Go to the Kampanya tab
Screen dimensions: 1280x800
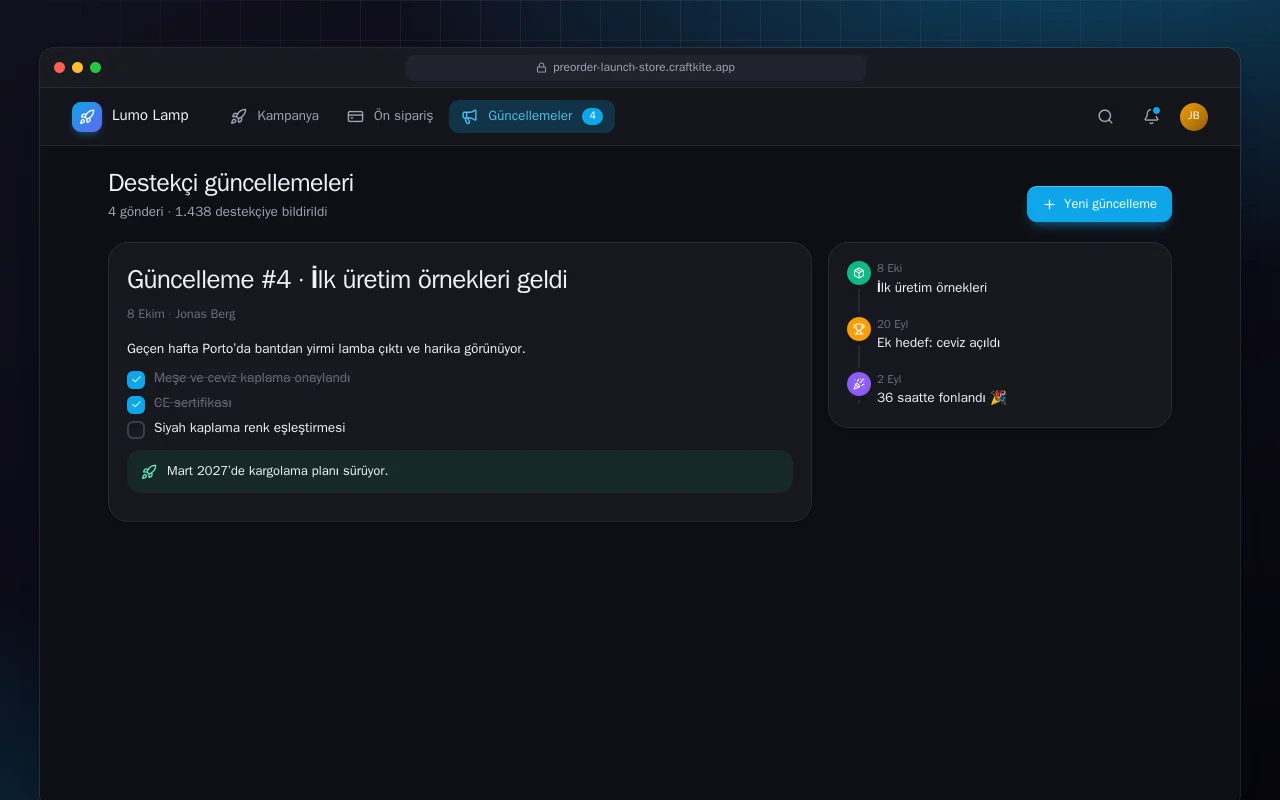tap(274, 116)
